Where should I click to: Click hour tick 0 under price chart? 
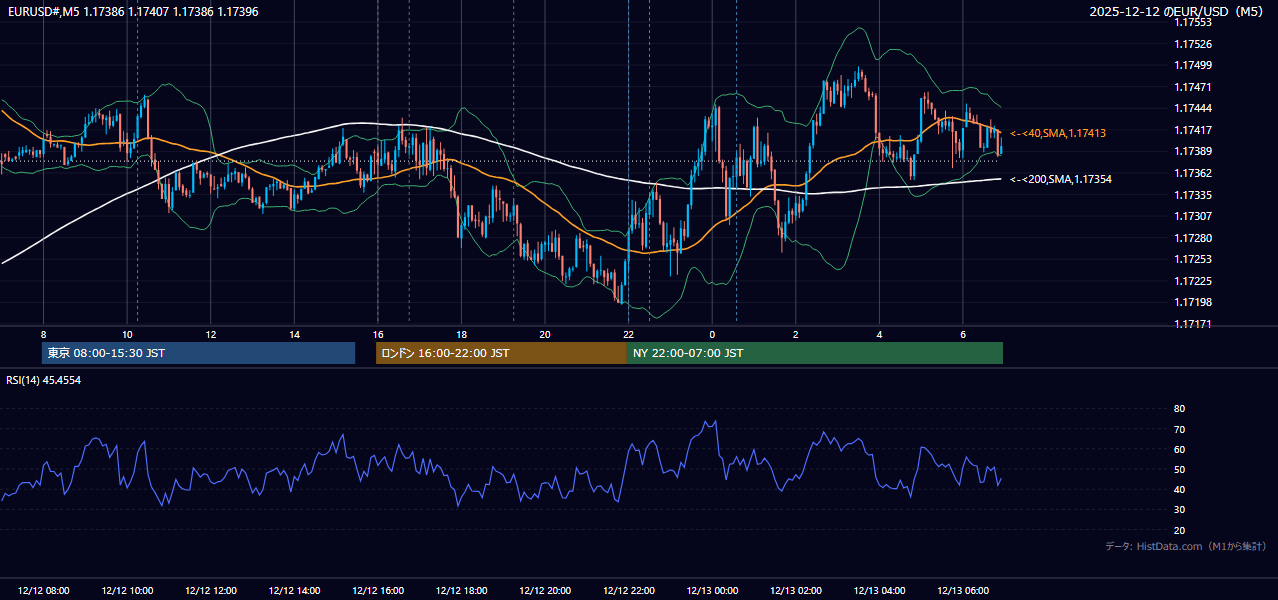click(712, 334)
